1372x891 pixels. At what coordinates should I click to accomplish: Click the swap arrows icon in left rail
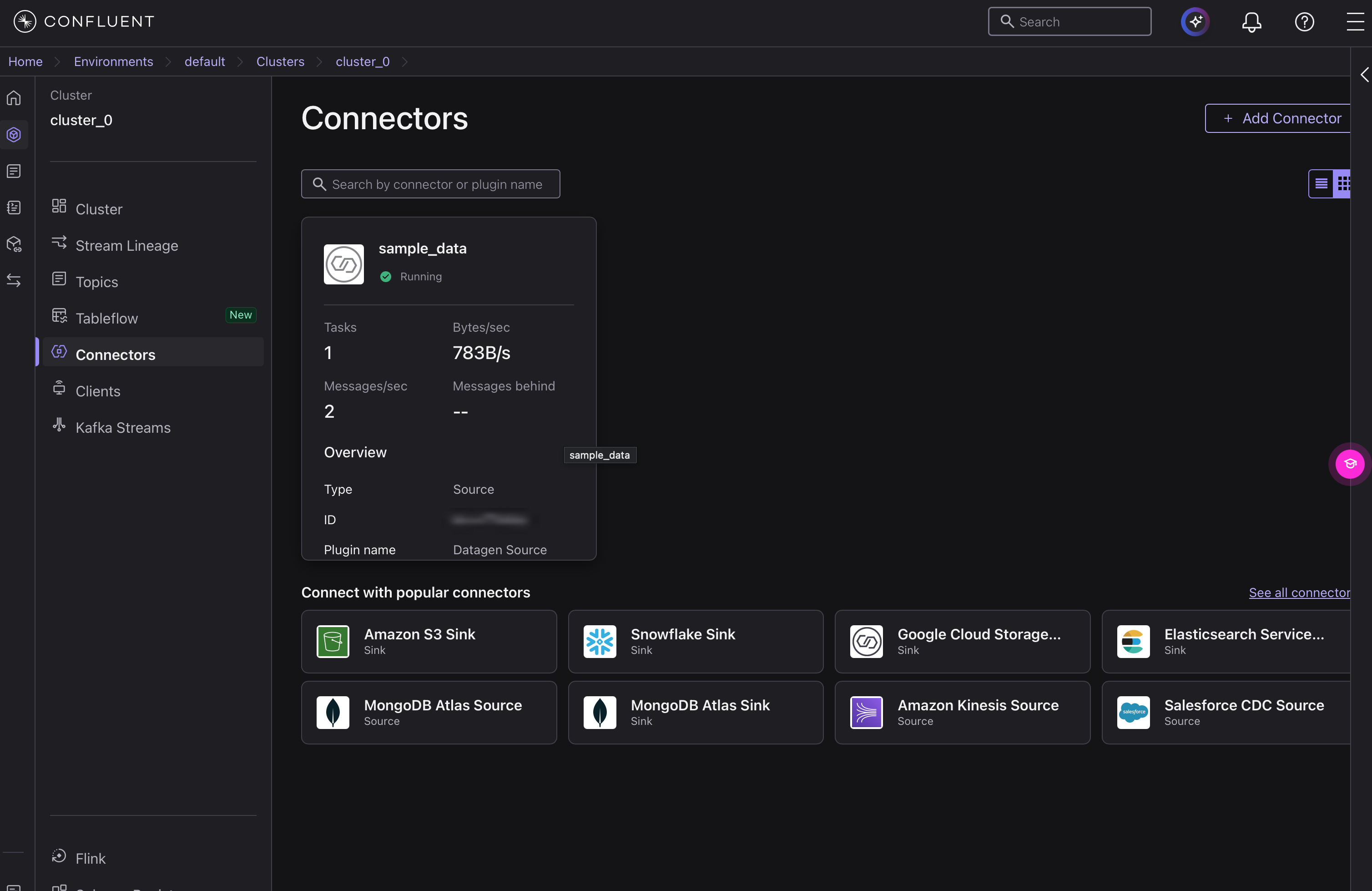click(14, 280)
